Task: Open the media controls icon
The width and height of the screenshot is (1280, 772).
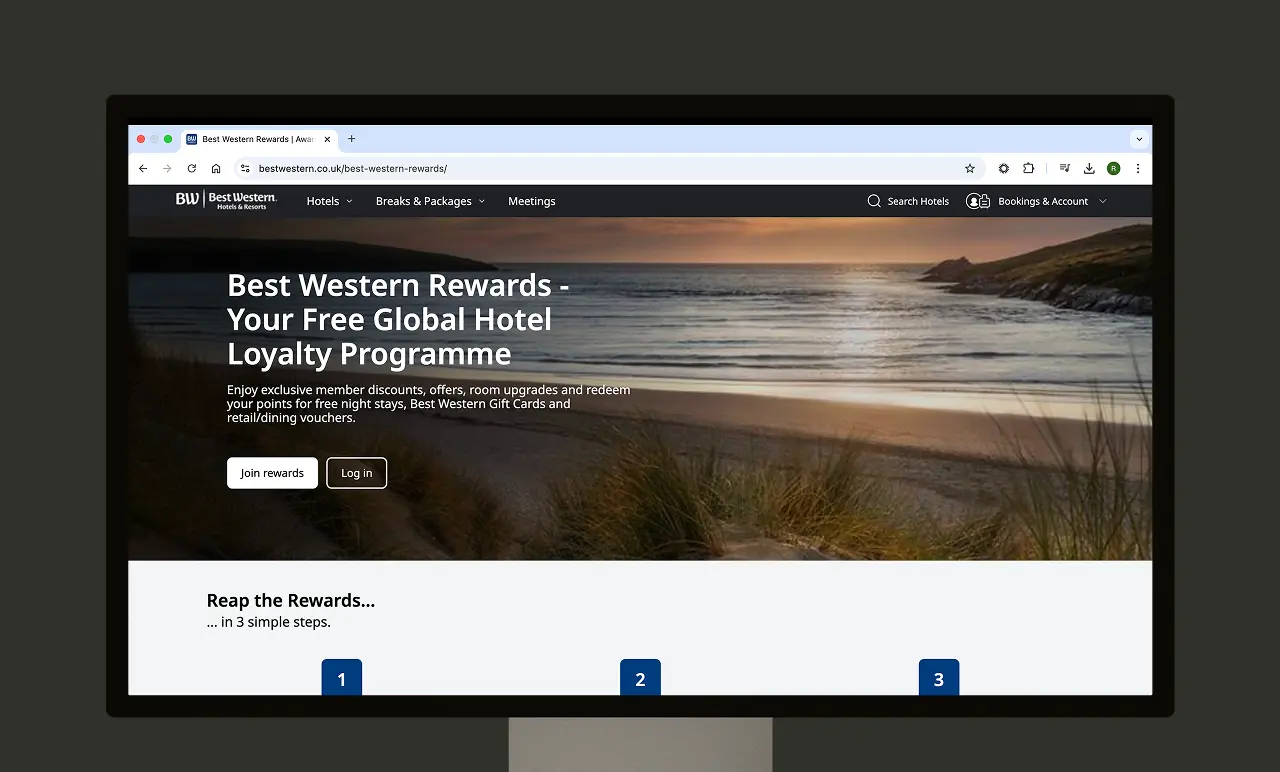Action: point(1065,169)
